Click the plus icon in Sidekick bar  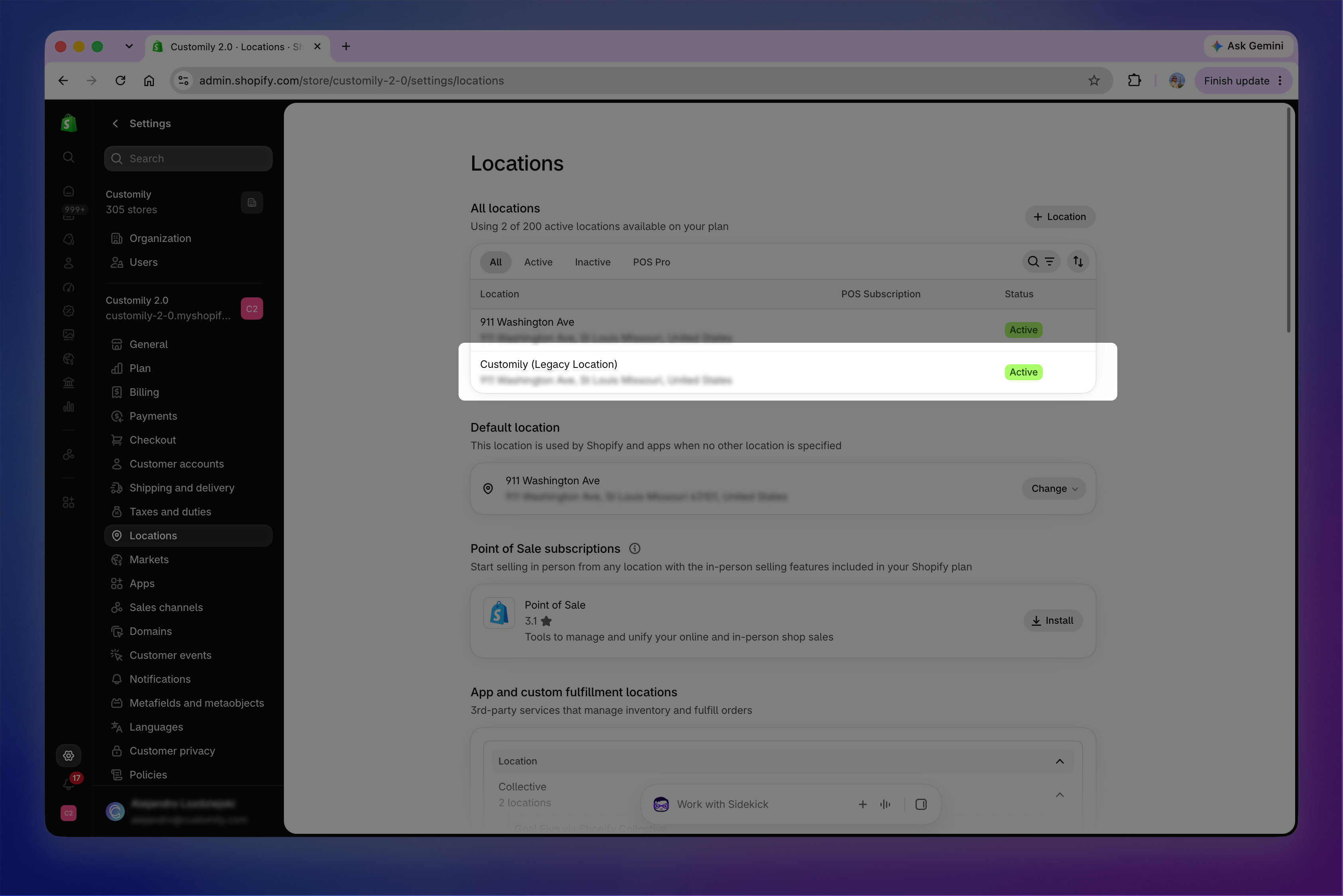click(x=863, y=805)
